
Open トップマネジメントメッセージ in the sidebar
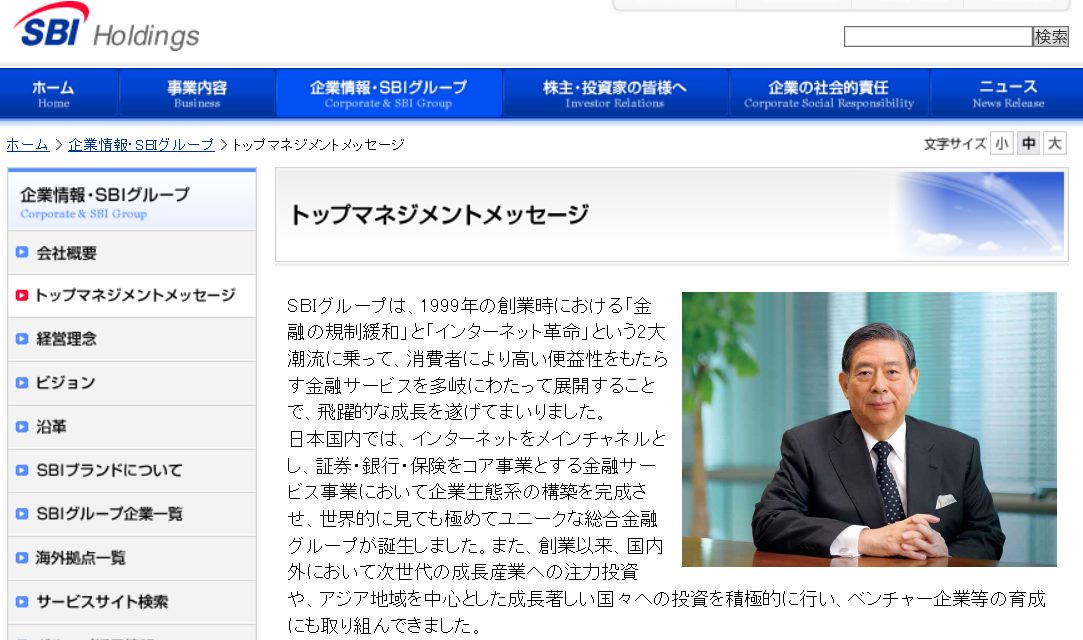pos(131,295)
